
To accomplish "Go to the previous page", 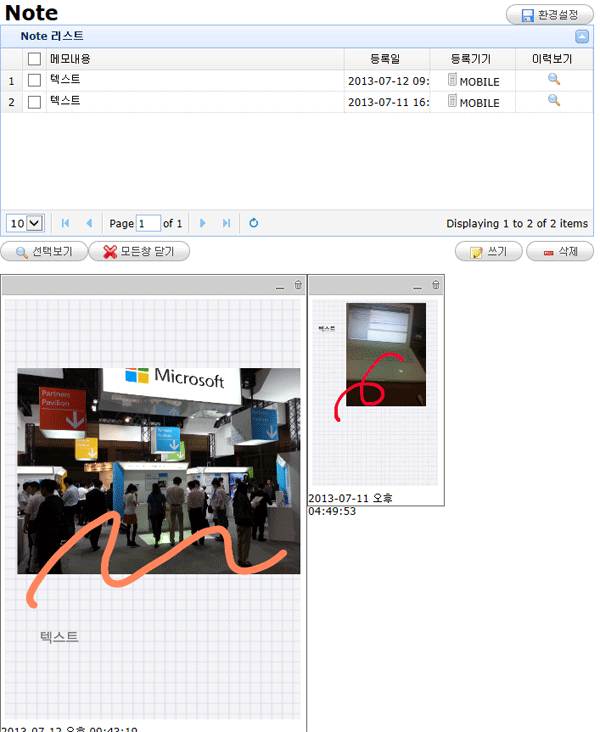I will (x=89, y=223).
